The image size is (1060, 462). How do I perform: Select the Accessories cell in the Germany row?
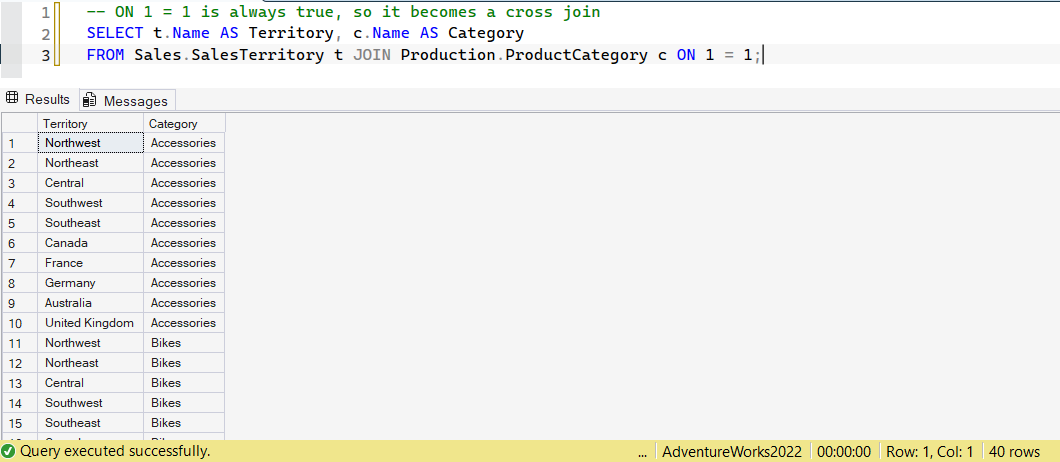(184, 283)
